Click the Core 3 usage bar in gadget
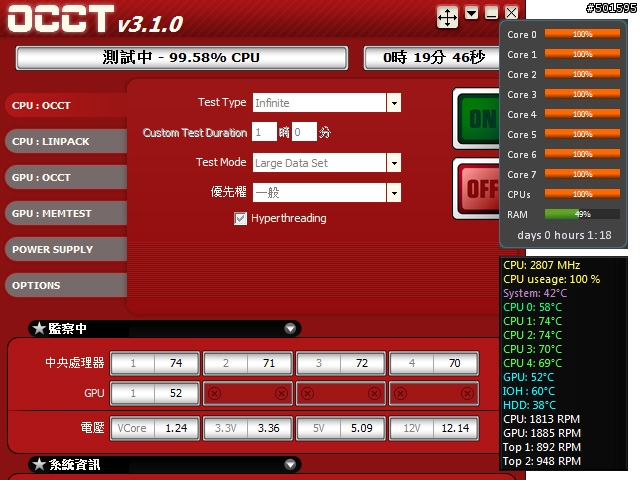The width and height of the screenshot is (640, 480). (x=582, y=94)
